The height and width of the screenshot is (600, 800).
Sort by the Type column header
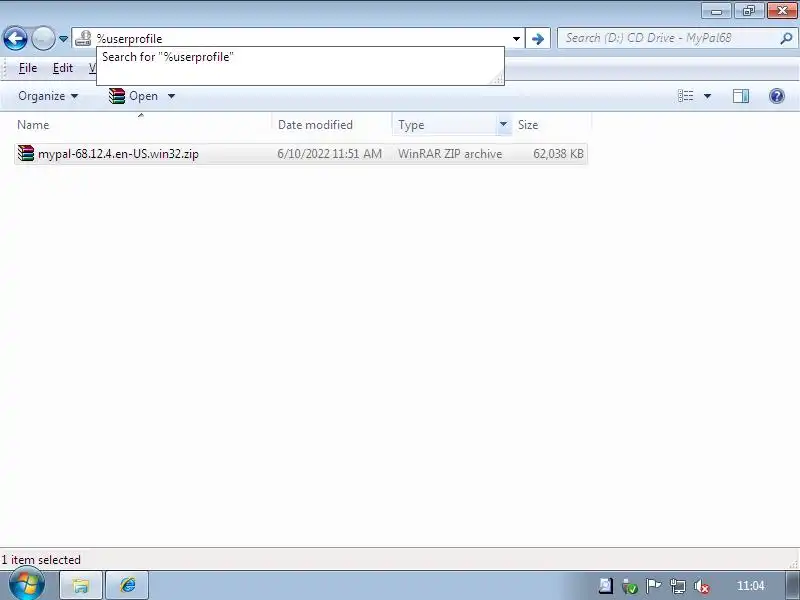[444, 125]
